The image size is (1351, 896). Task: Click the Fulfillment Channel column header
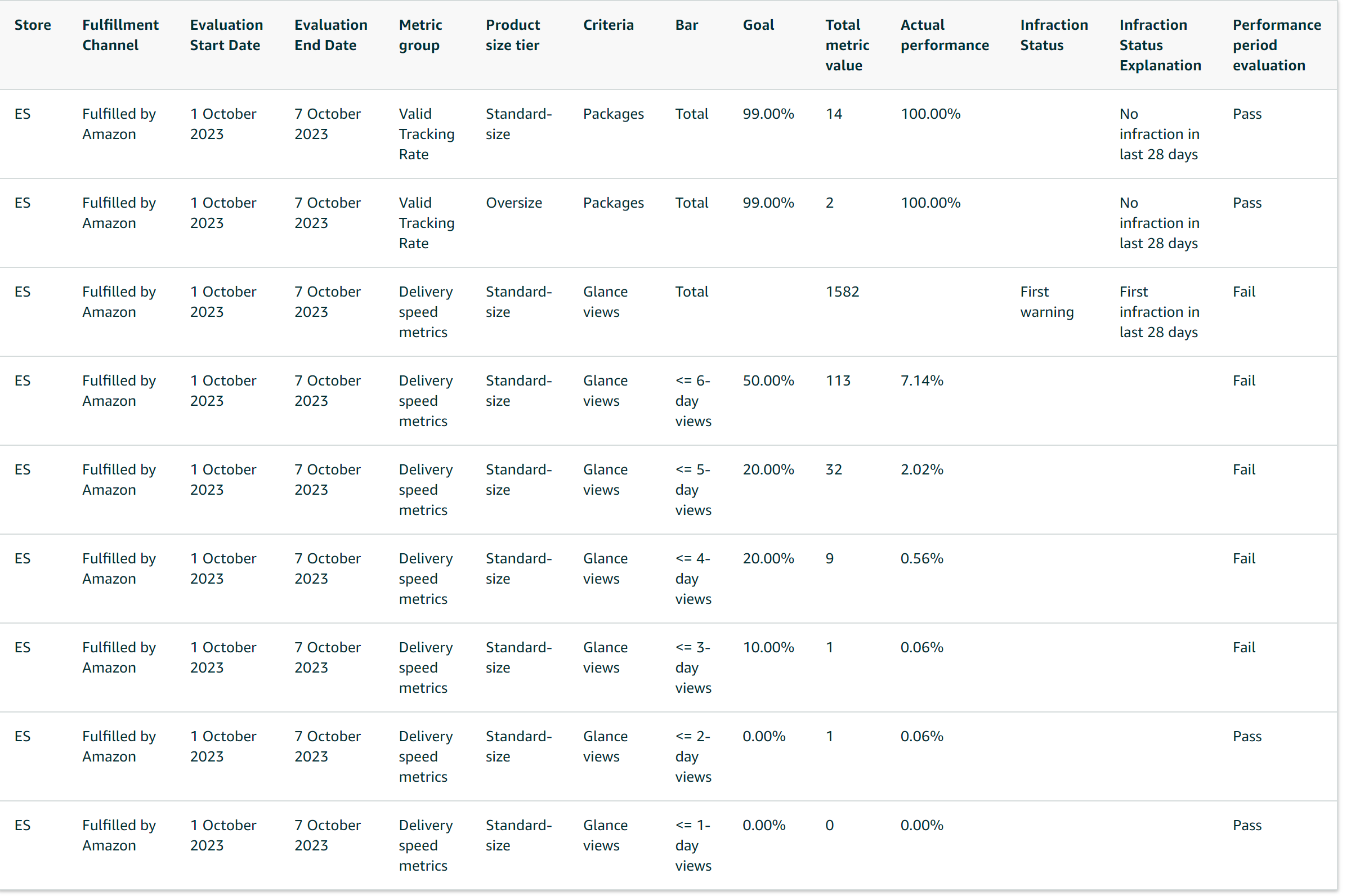120,35
